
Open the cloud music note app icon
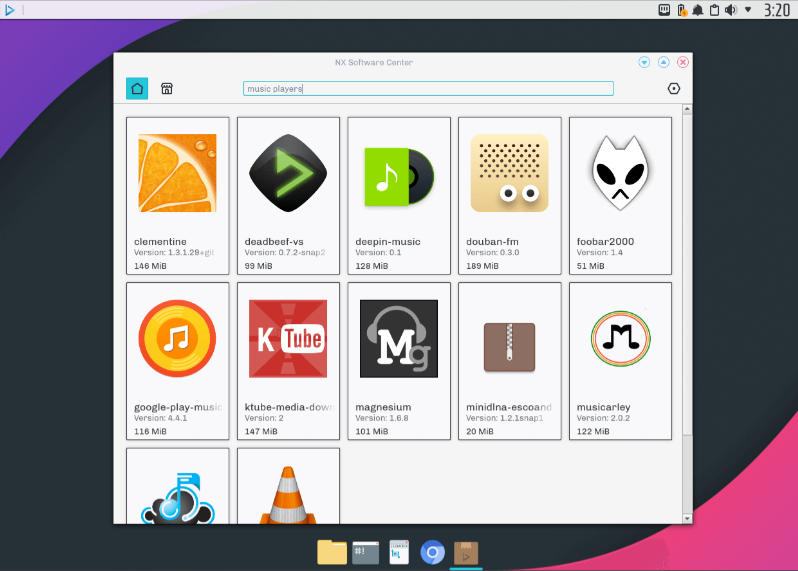178,498
